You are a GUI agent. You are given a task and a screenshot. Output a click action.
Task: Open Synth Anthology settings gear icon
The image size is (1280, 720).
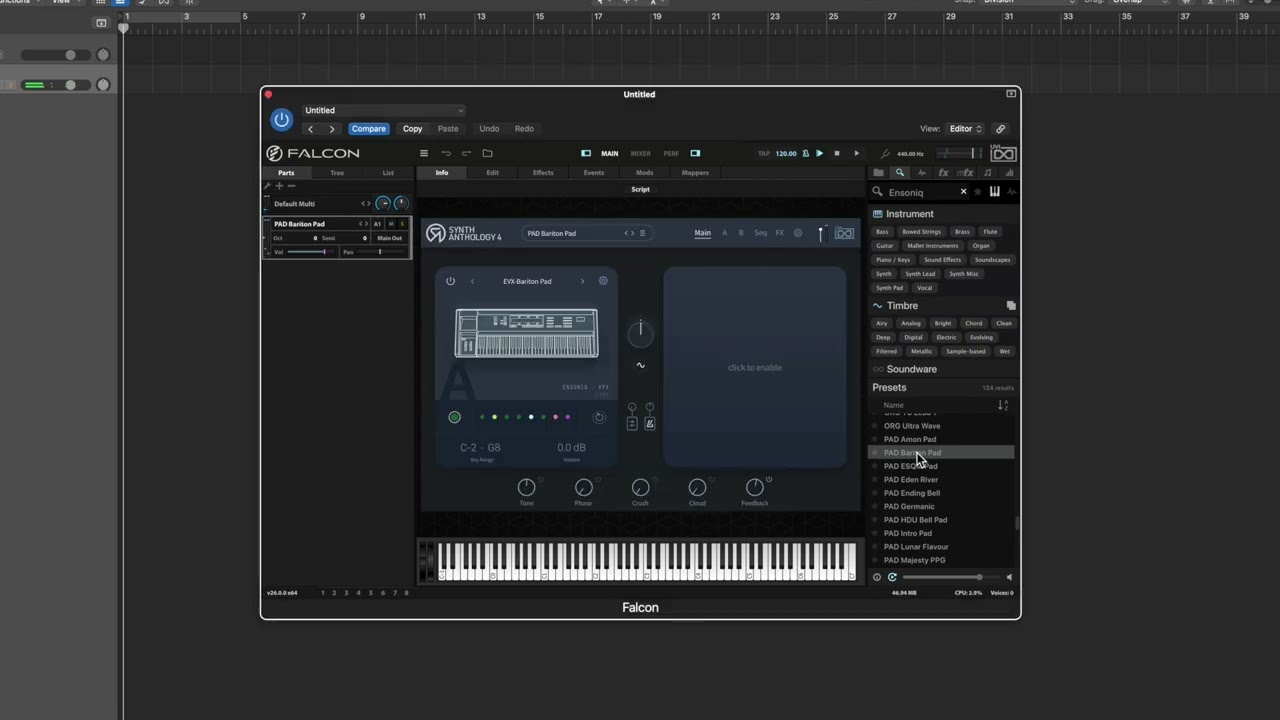coord(797,233)
